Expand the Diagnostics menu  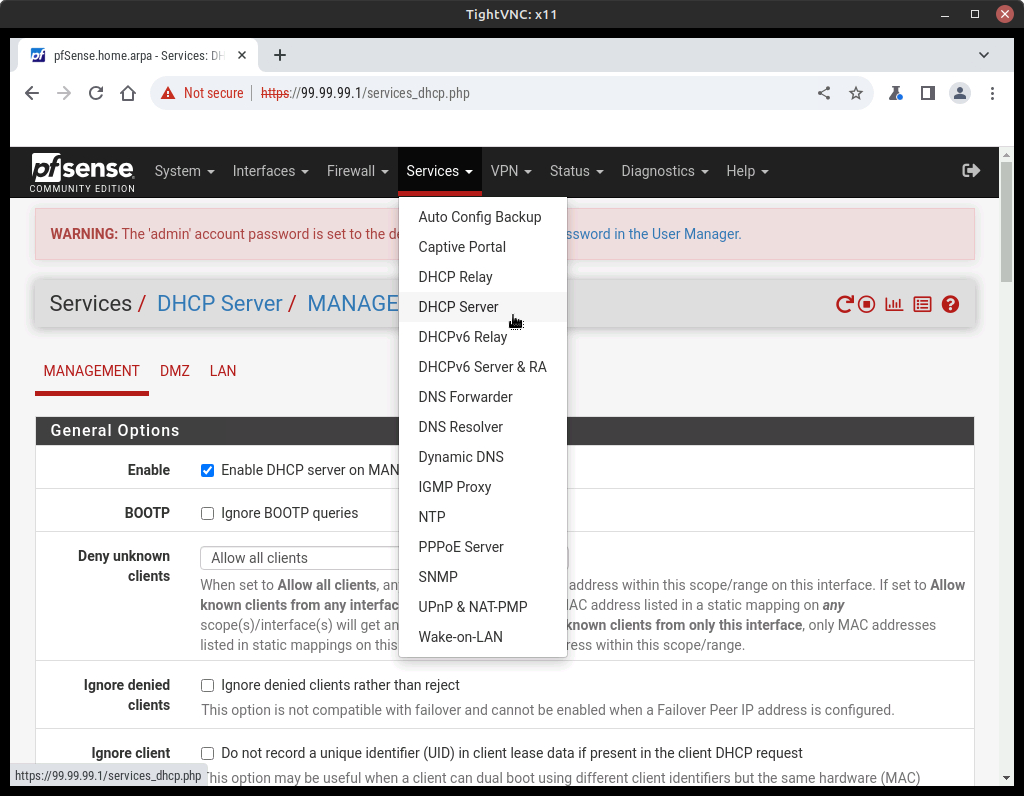pos(664,171)
